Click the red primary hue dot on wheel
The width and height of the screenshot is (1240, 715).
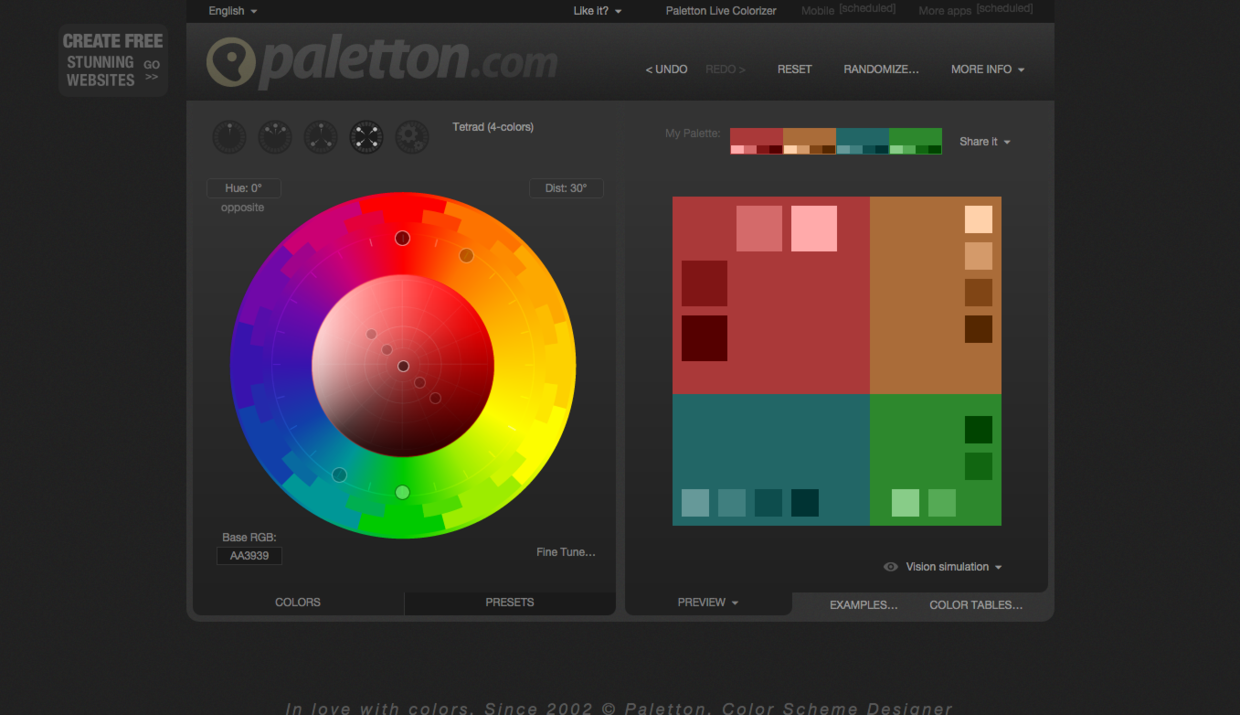pos(402,238)
